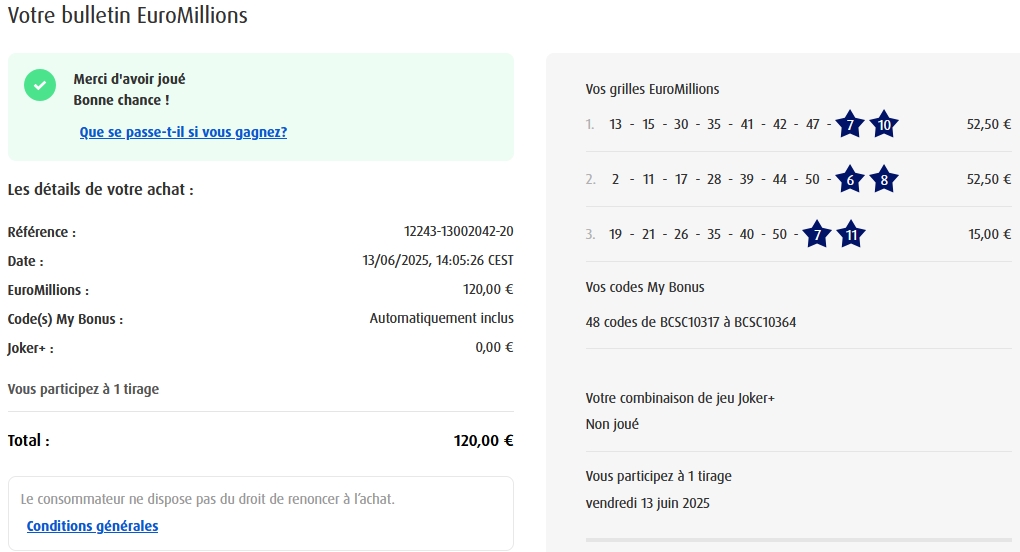The height and width of the screenshot is (552, 1020).
Task: Click star number 7 in grid 3
Action: 817,235
